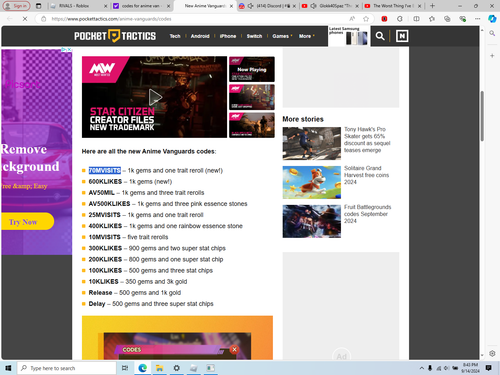Open Favorites list icon
The height and width of the screenshot is (375, 500).
tap(432, 19)
